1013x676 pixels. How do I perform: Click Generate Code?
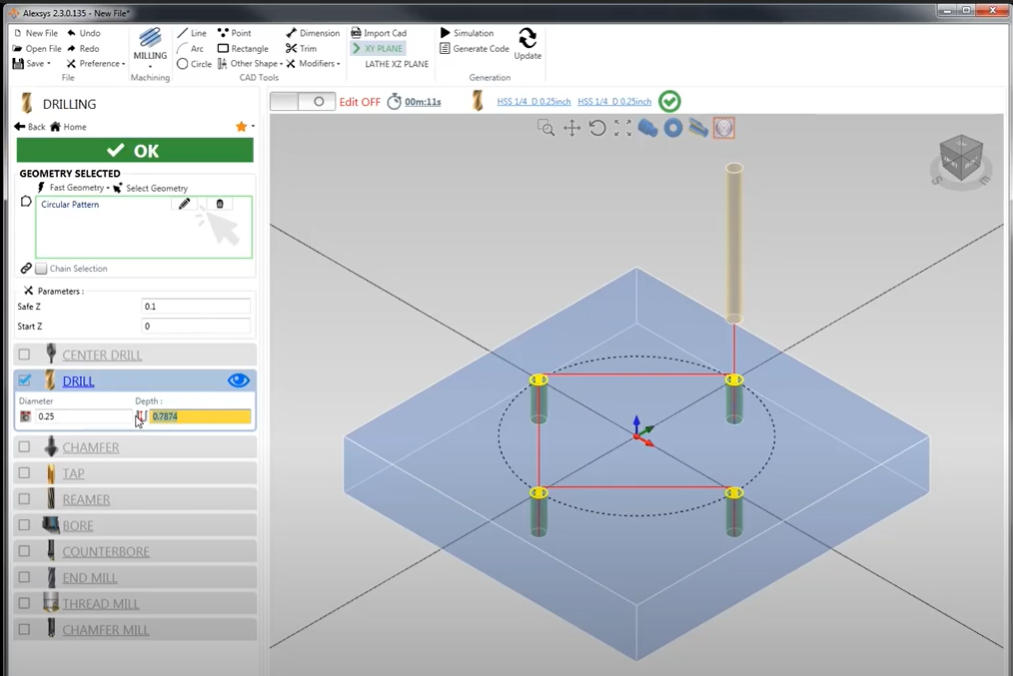click(474, 48)
